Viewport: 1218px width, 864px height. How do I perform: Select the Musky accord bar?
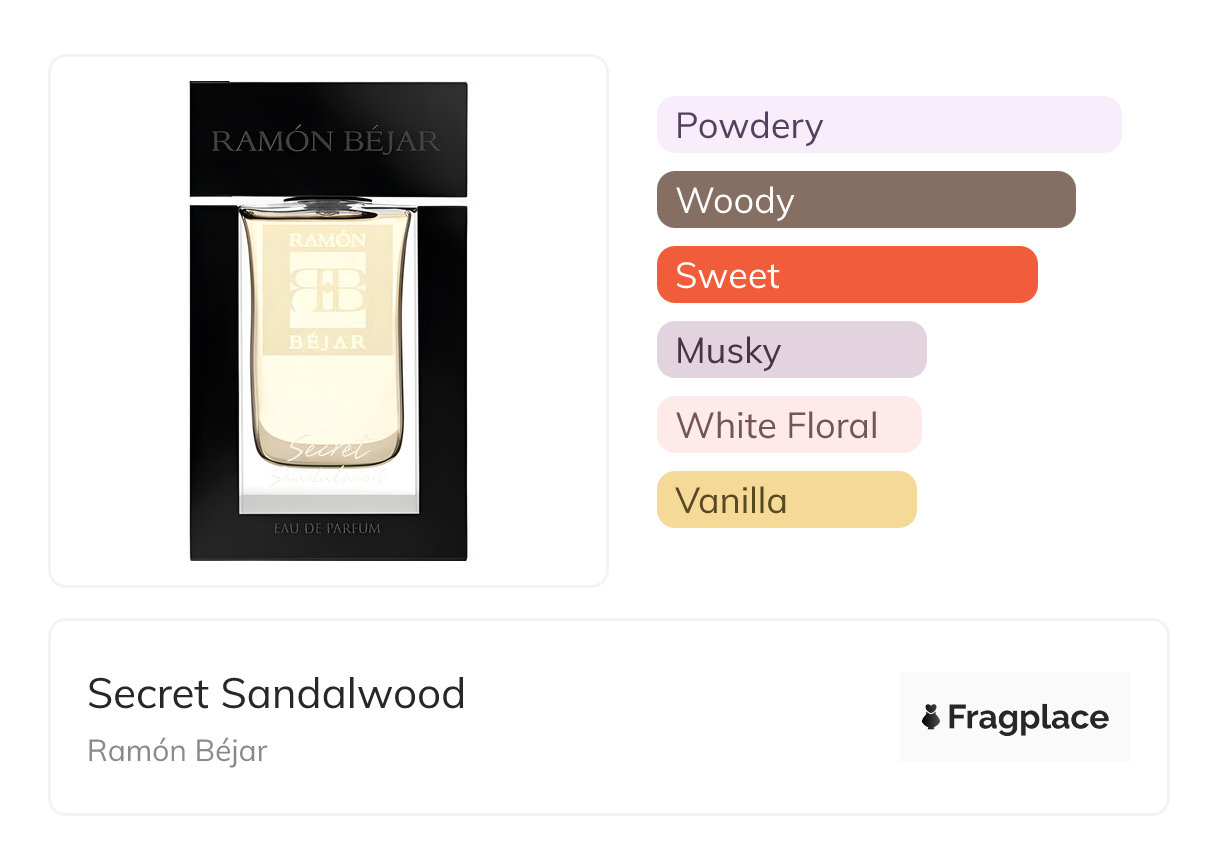[x=791, y=350]
